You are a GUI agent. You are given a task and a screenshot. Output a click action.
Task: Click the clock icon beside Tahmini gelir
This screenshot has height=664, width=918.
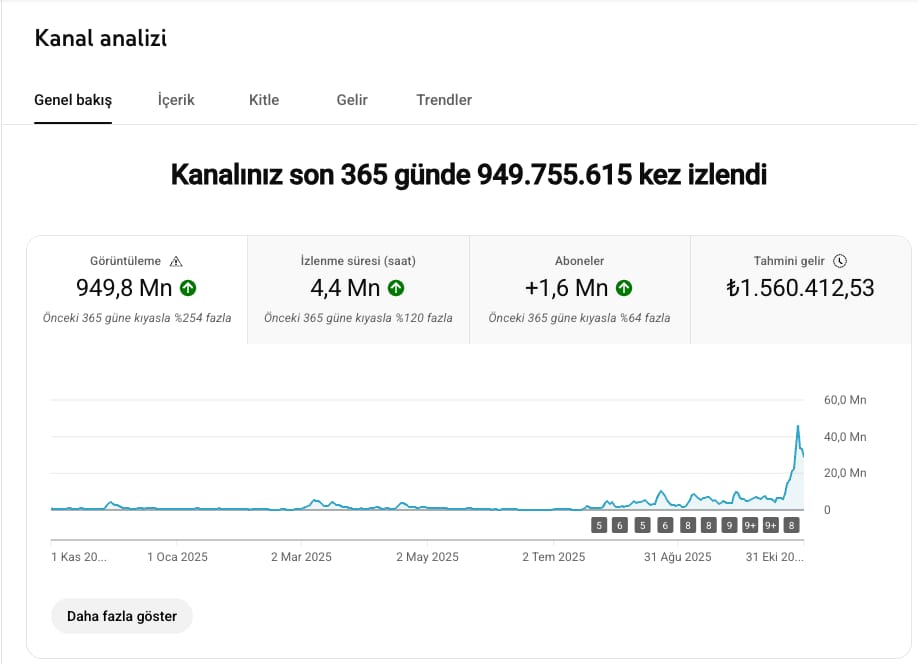840,261
